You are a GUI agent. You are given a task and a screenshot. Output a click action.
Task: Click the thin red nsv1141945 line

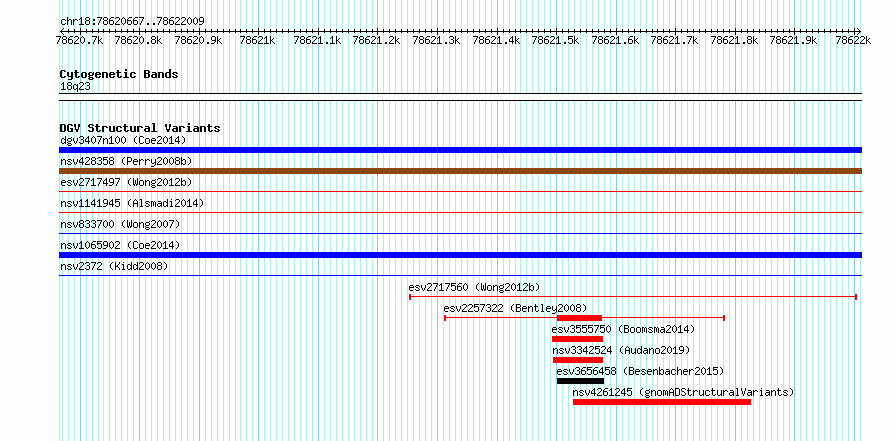coord(460,213)
